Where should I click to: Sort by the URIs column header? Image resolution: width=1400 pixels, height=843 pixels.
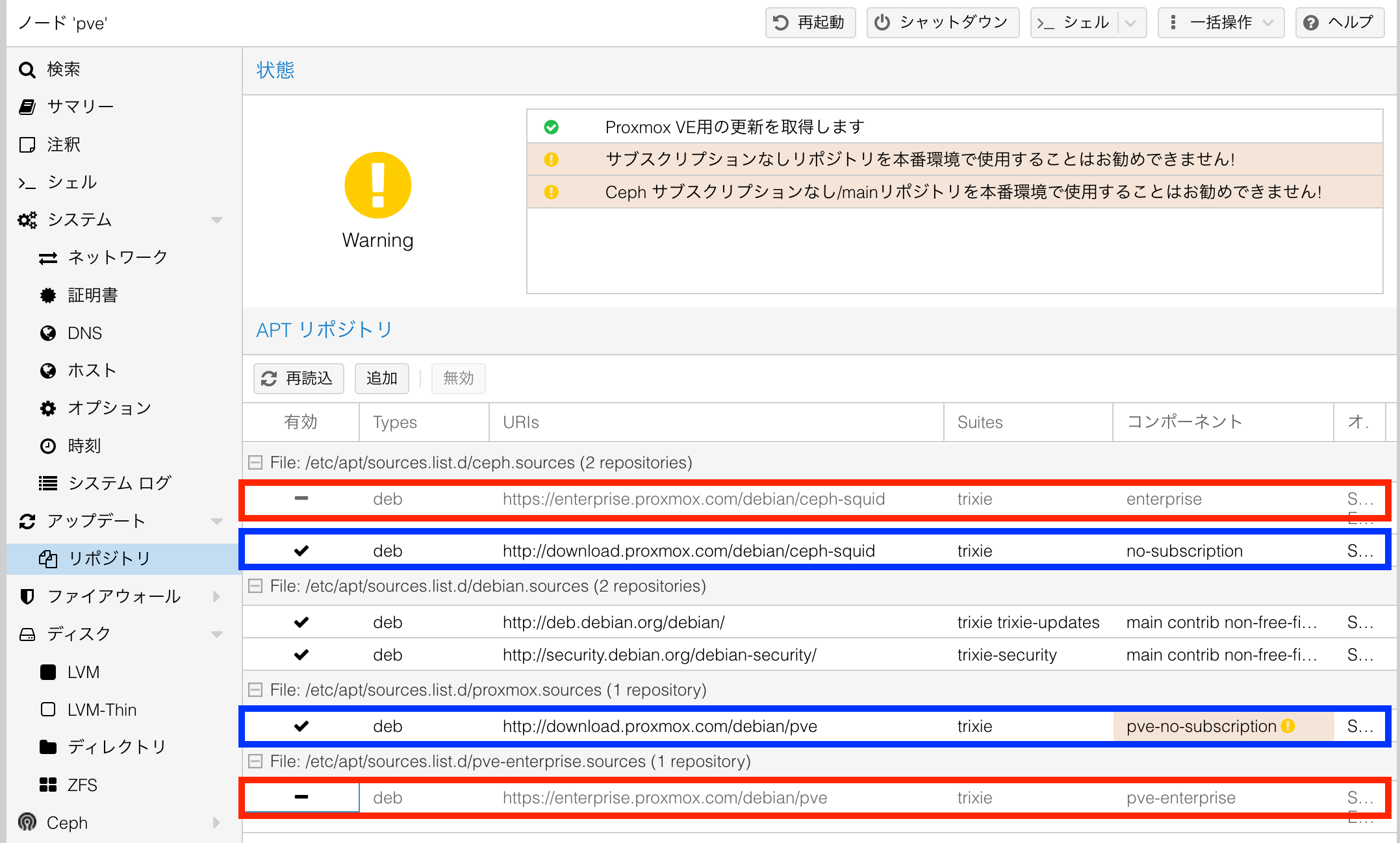click(x=717, y=422)
